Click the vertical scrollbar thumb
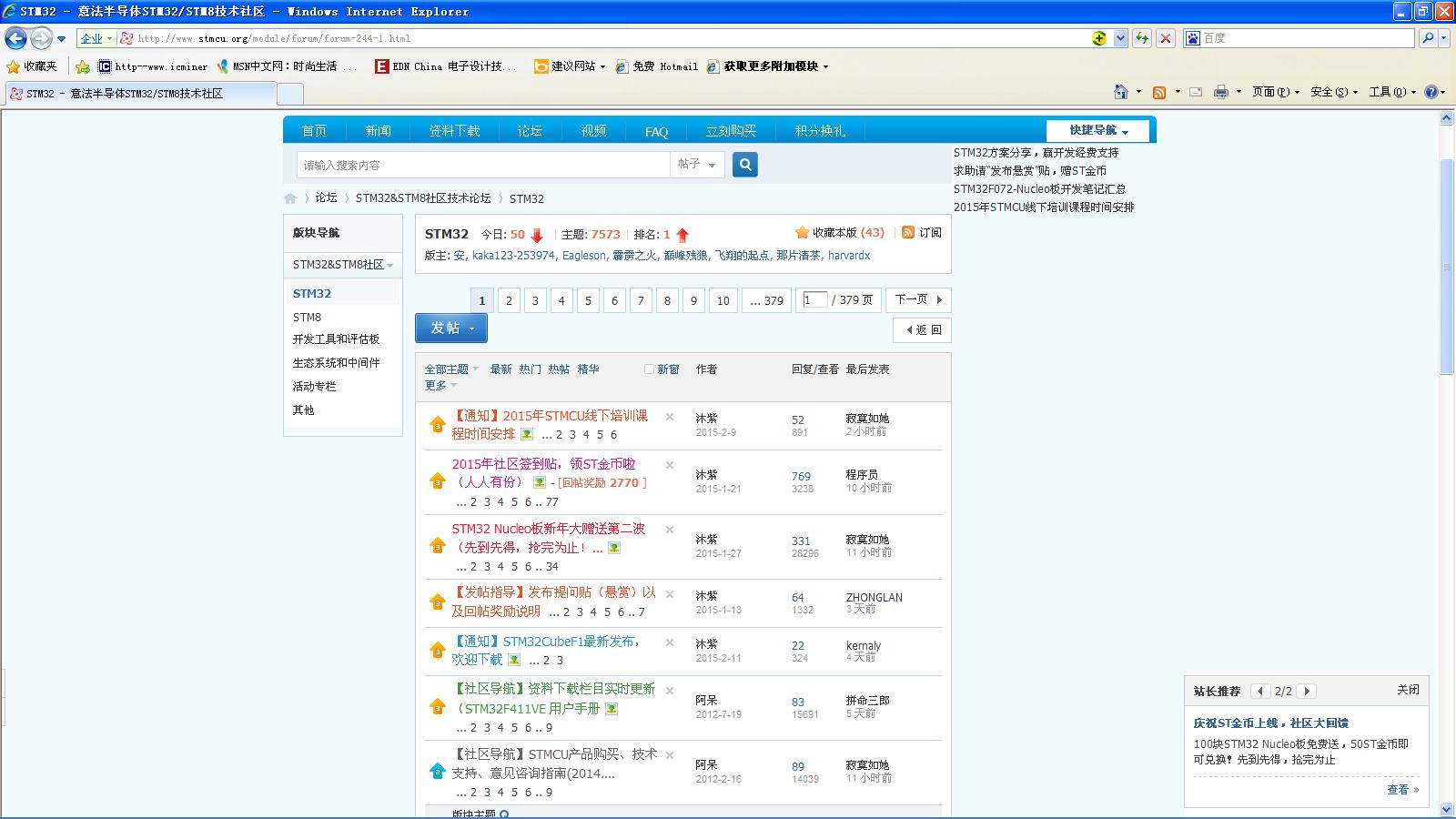 [x=1447, y=266]
